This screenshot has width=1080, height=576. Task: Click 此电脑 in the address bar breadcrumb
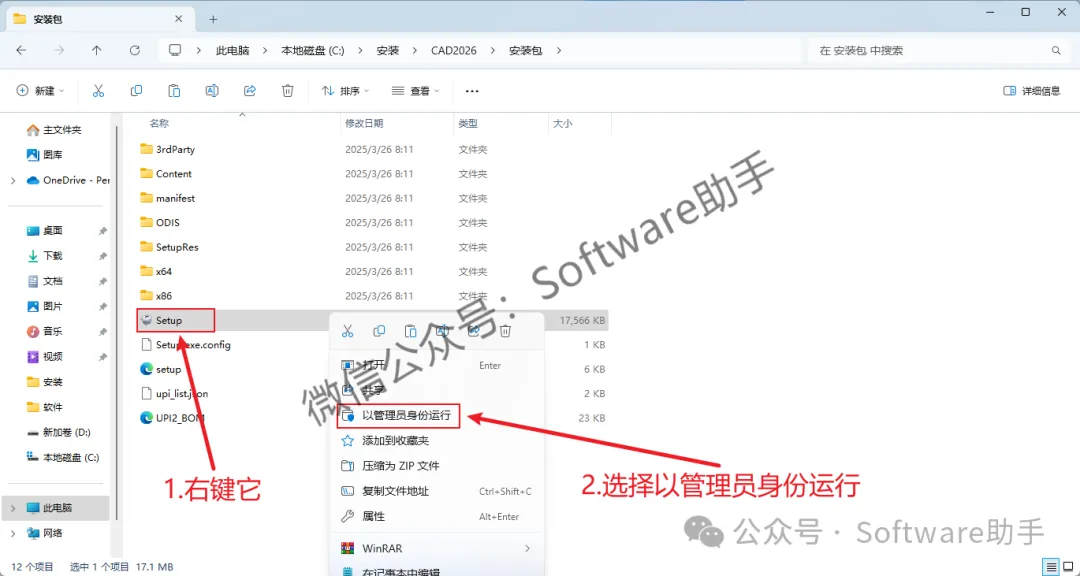click(233, 50)
